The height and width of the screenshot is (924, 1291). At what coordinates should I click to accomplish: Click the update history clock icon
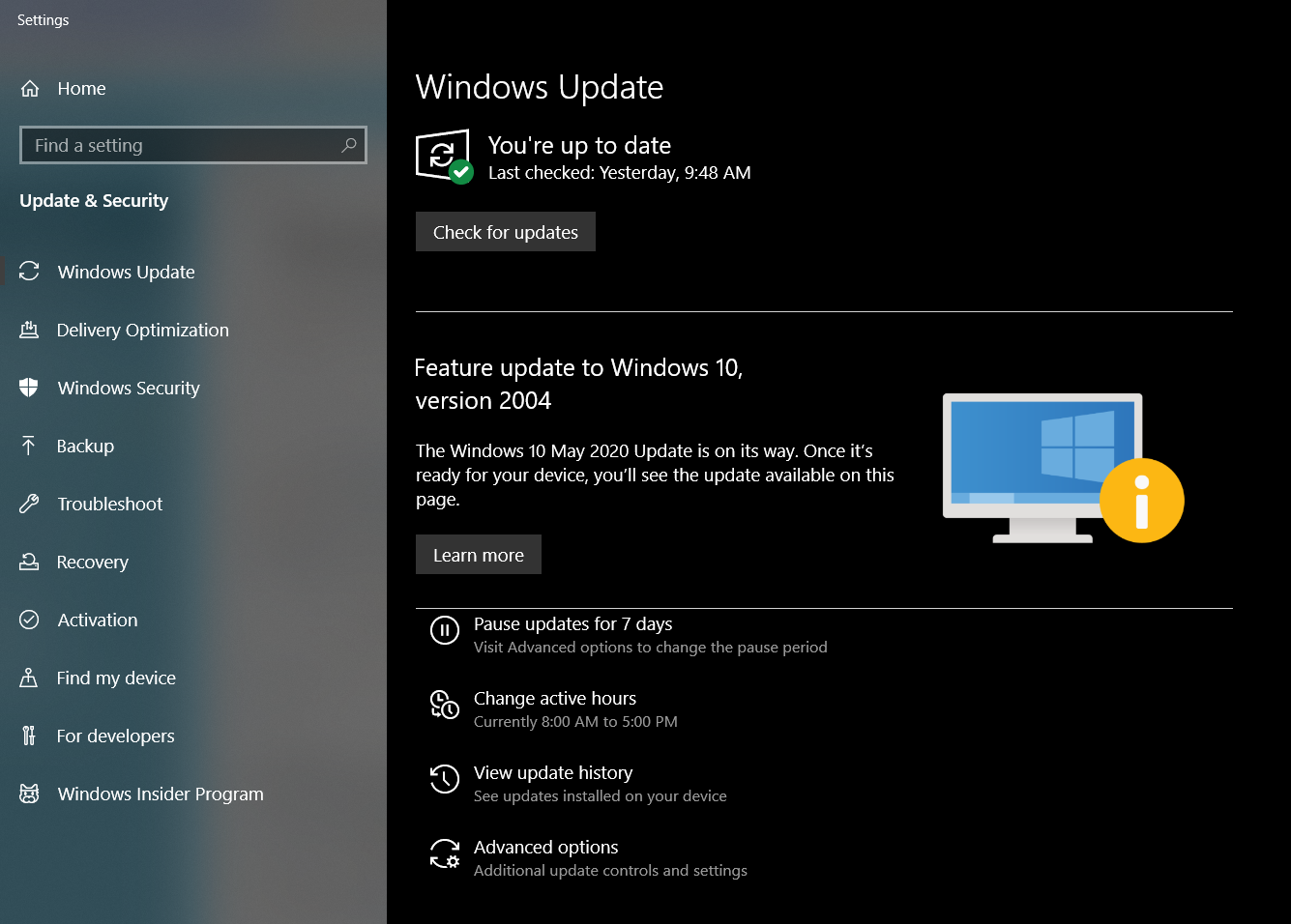tap(445, 779)
